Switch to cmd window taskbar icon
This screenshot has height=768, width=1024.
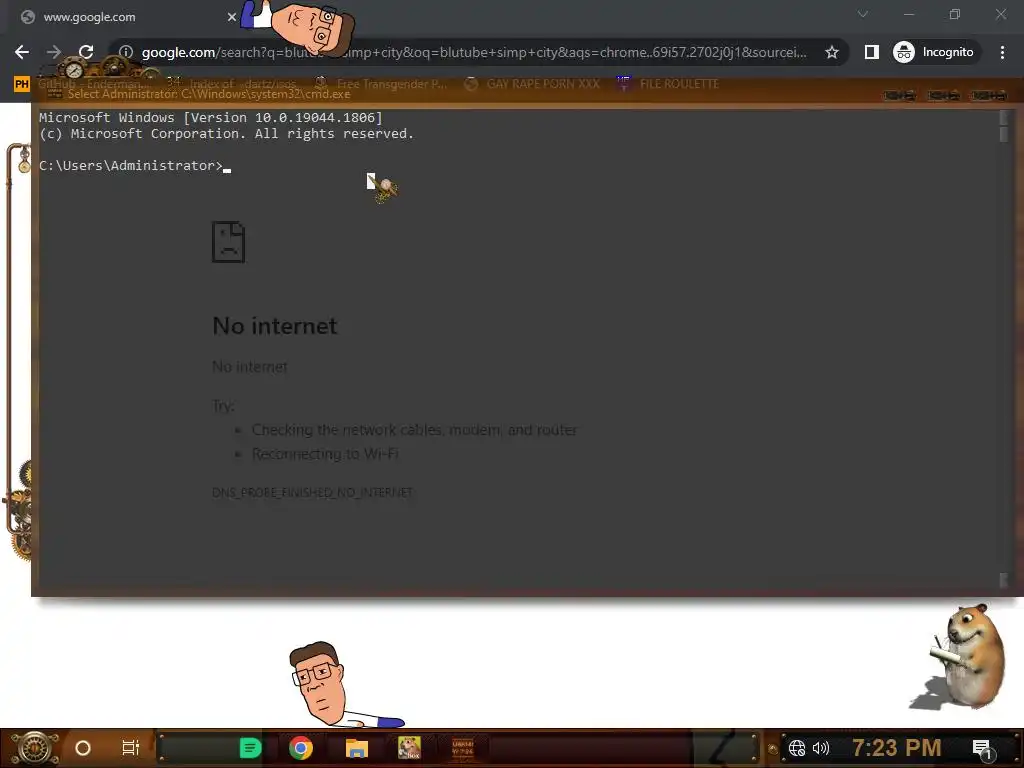[462, 748]
